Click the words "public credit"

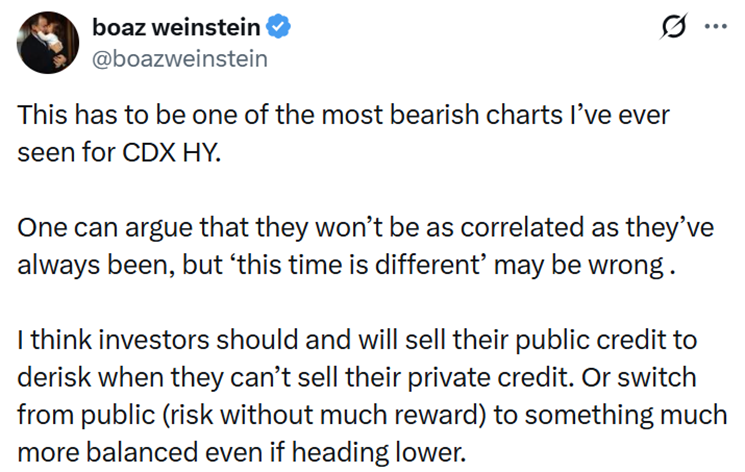[x=585, y=340]
